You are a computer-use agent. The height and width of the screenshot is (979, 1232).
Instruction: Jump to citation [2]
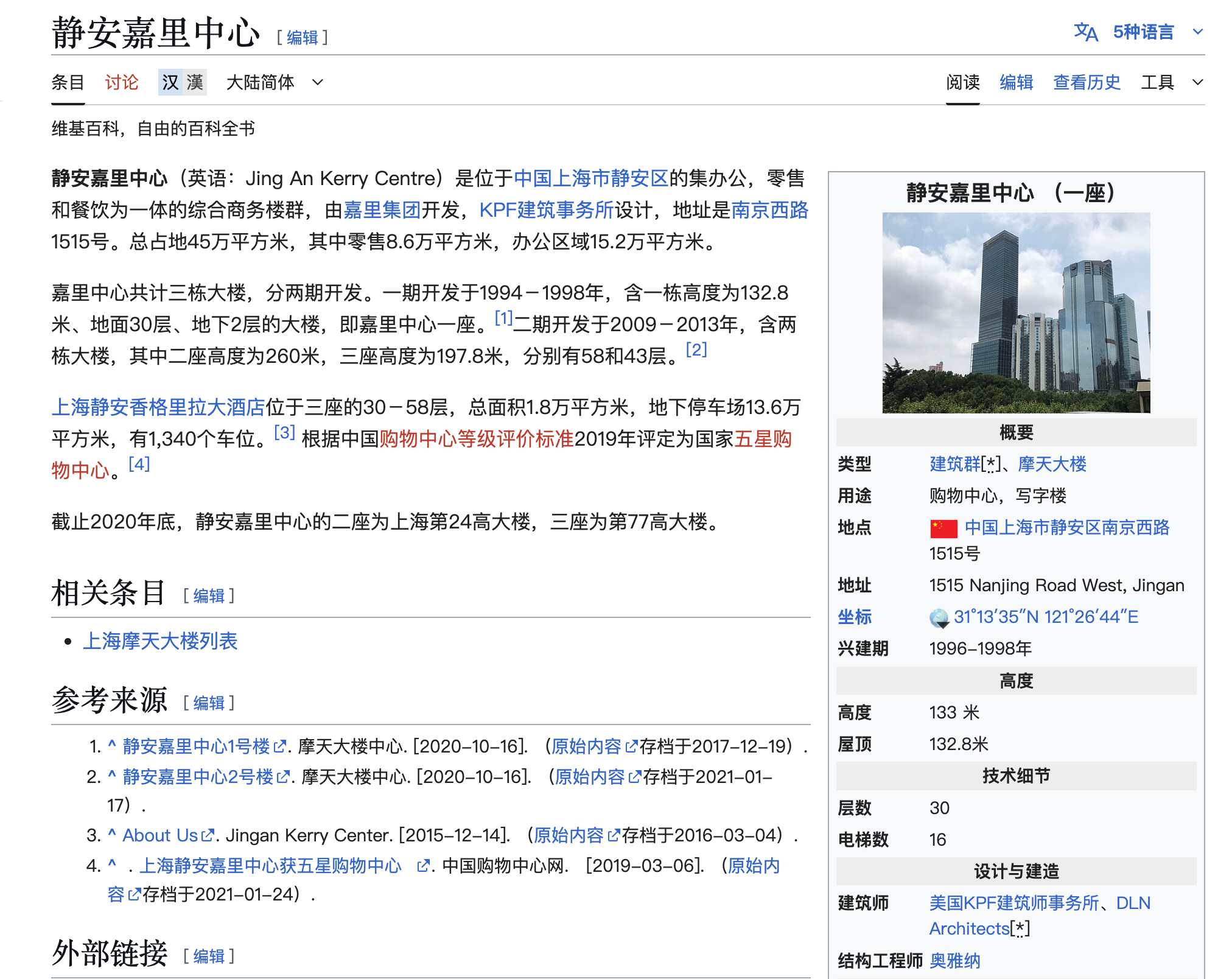(696, 349)
